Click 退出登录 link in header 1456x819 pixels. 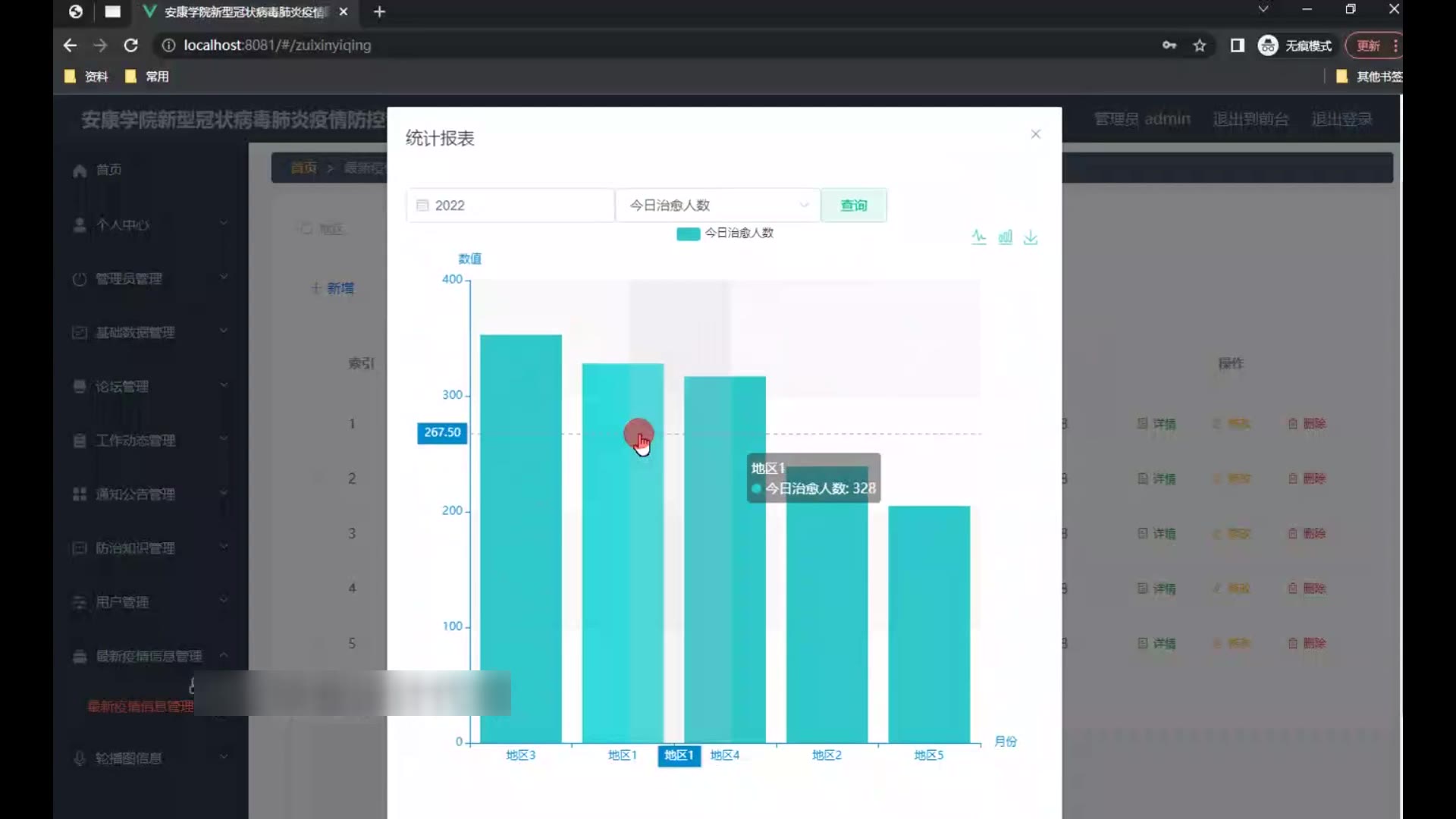[1341, 119]
